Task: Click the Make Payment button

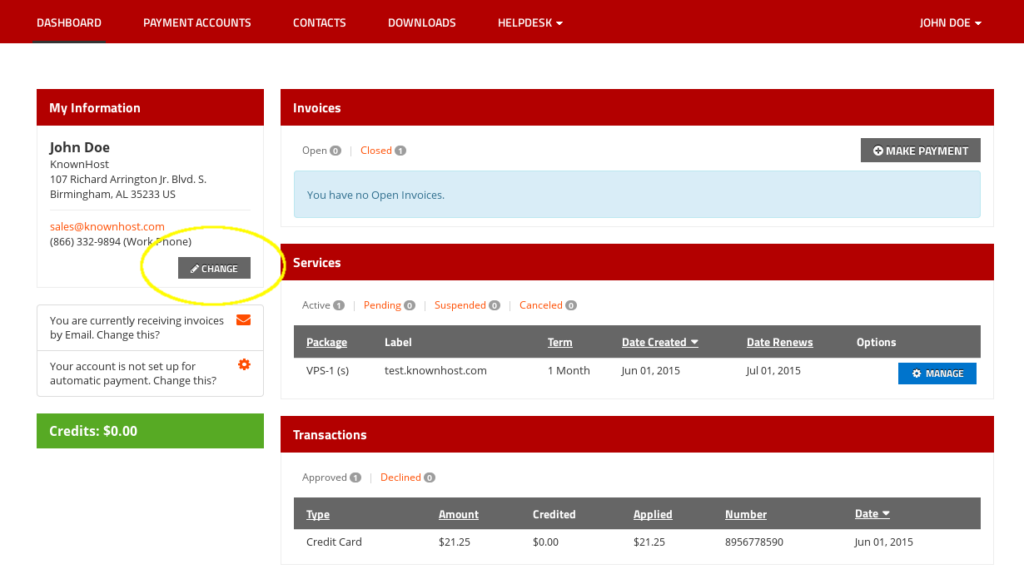Action: [920, 150]
